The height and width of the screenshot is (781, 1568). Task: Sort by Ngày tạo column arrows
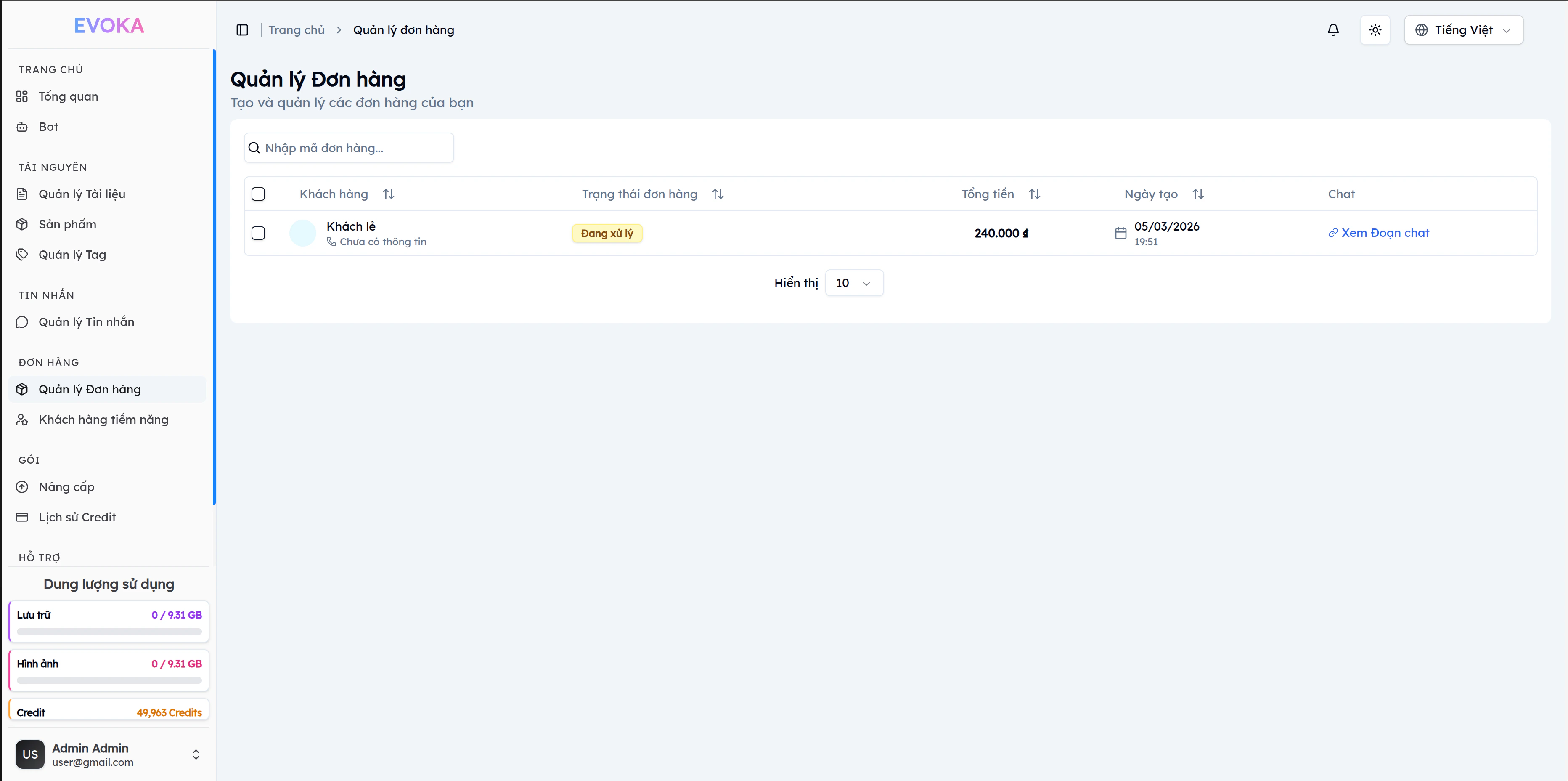[1198, 194]
